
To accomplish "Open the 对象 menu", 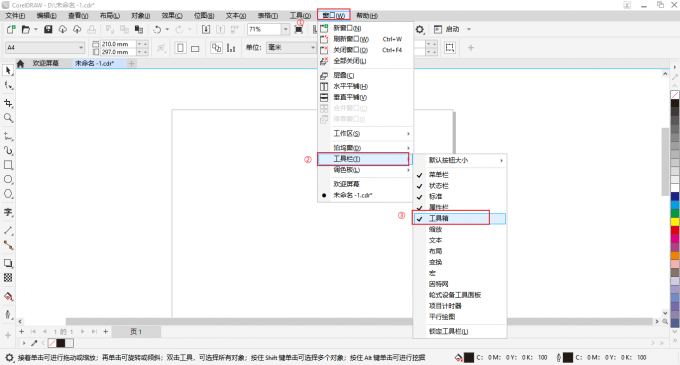I will pyautogui.click(x=141, y=16).
